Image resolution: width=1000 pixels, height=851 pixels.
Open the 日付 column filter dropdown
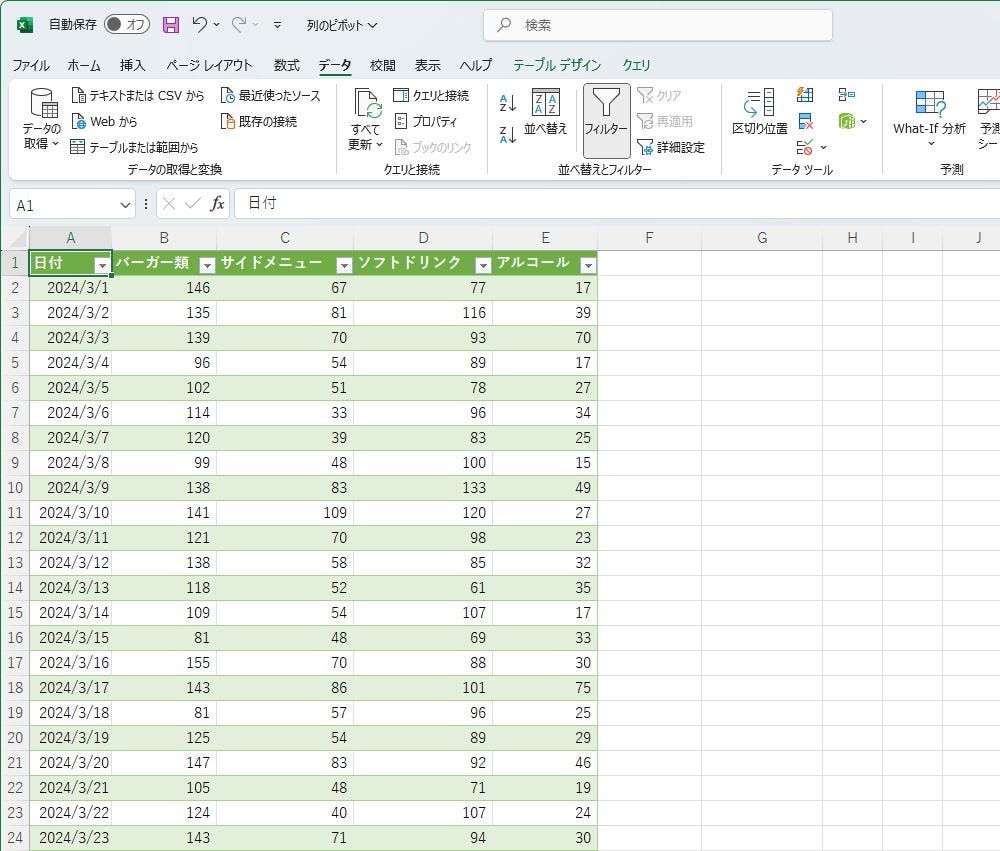[x=101, y=265]
